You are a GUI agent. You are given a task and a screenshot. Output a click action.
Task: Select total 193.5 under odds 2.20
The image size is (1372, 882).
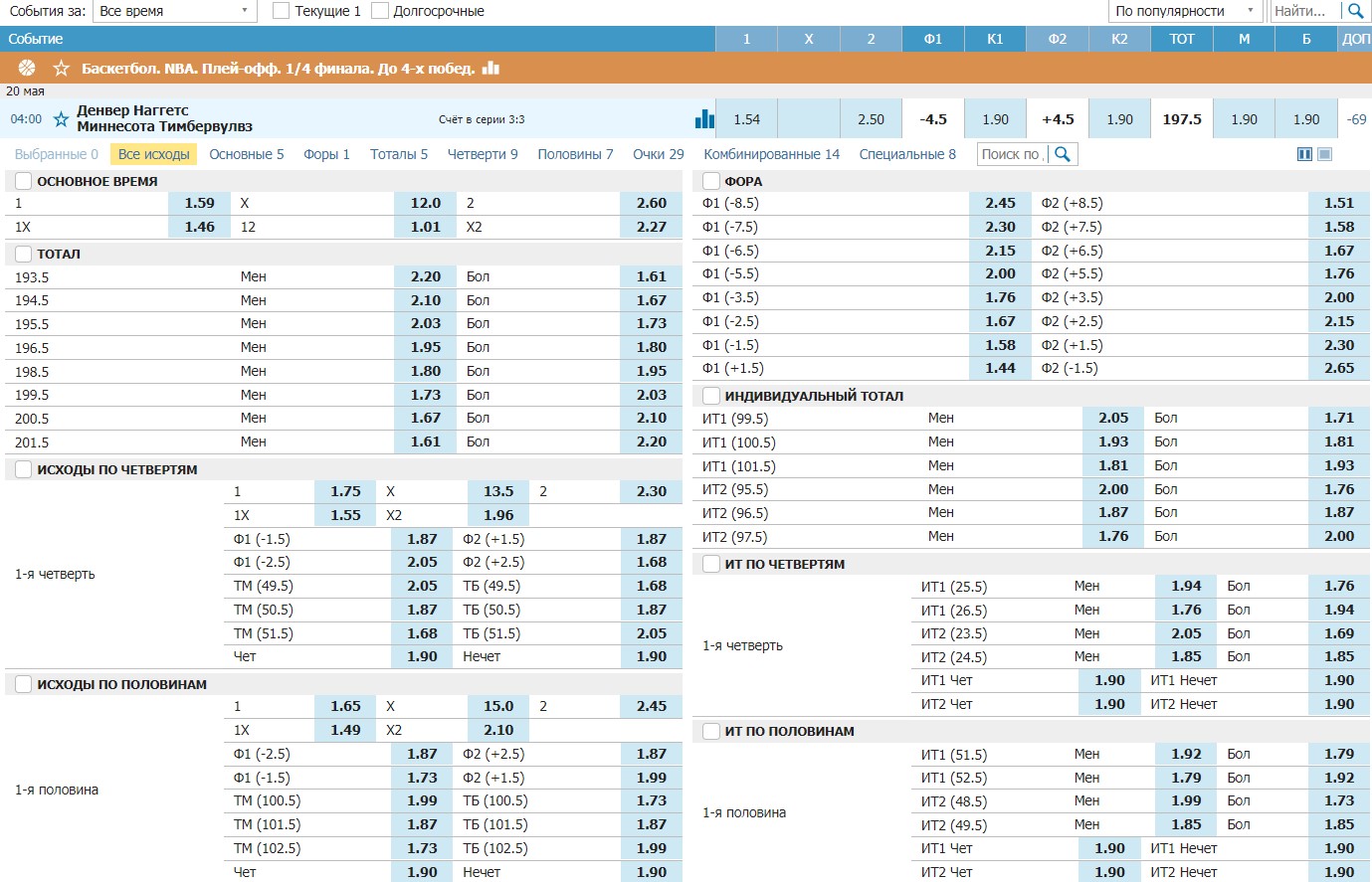pyautogui.click(x=426, y=276)
